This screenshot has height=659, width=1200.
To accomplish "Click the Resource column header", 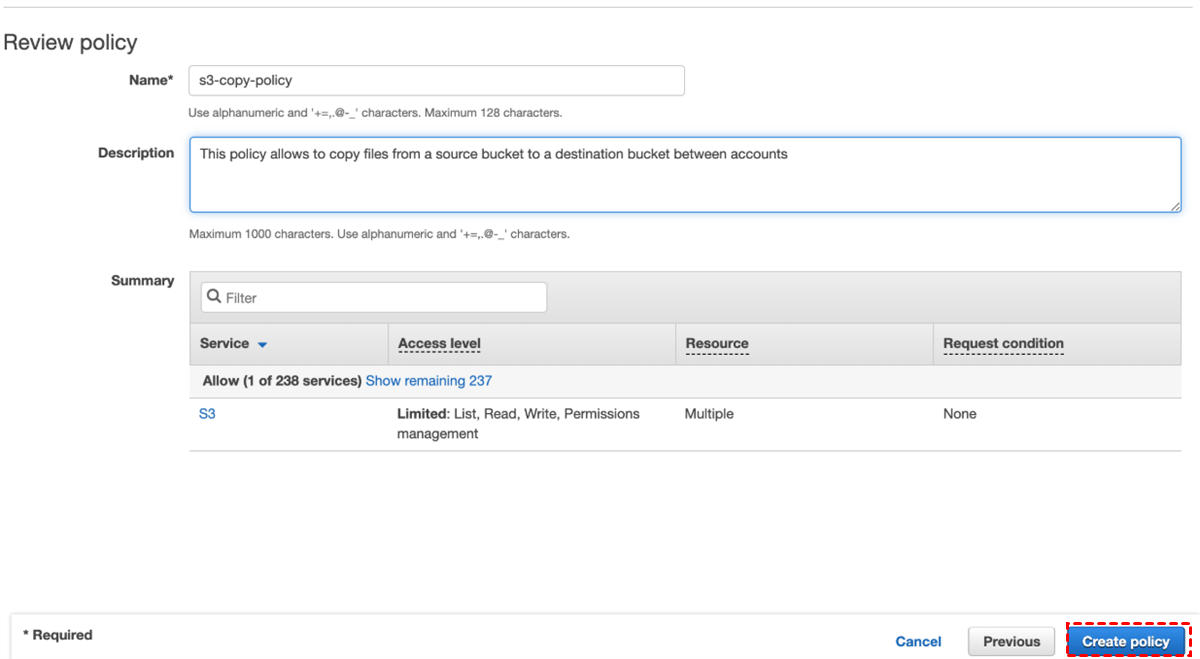I will click(x=717, y=343).
